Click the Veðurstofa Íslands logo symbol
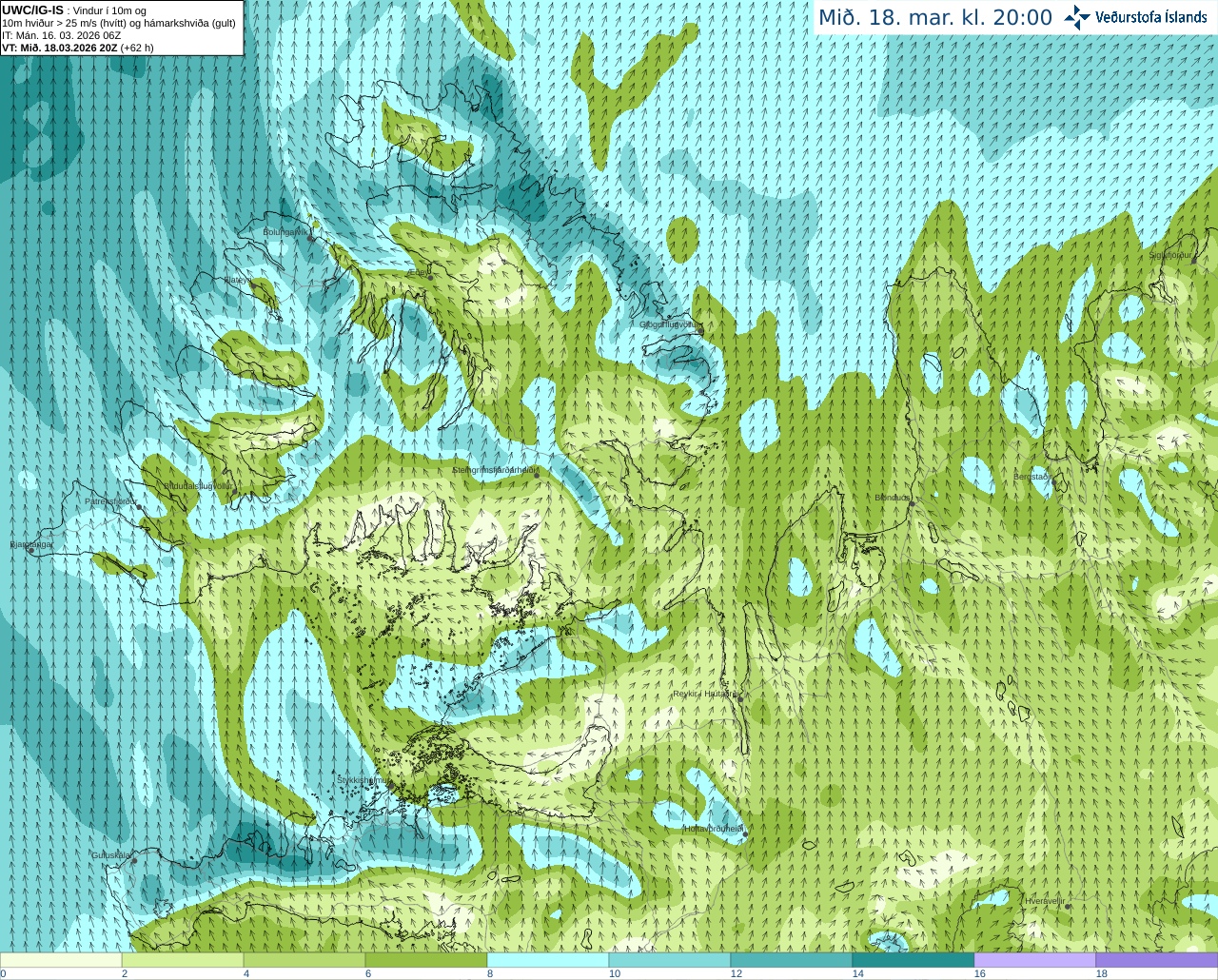Viewport: 1218px width, 980px height. tap(1077, 17)
